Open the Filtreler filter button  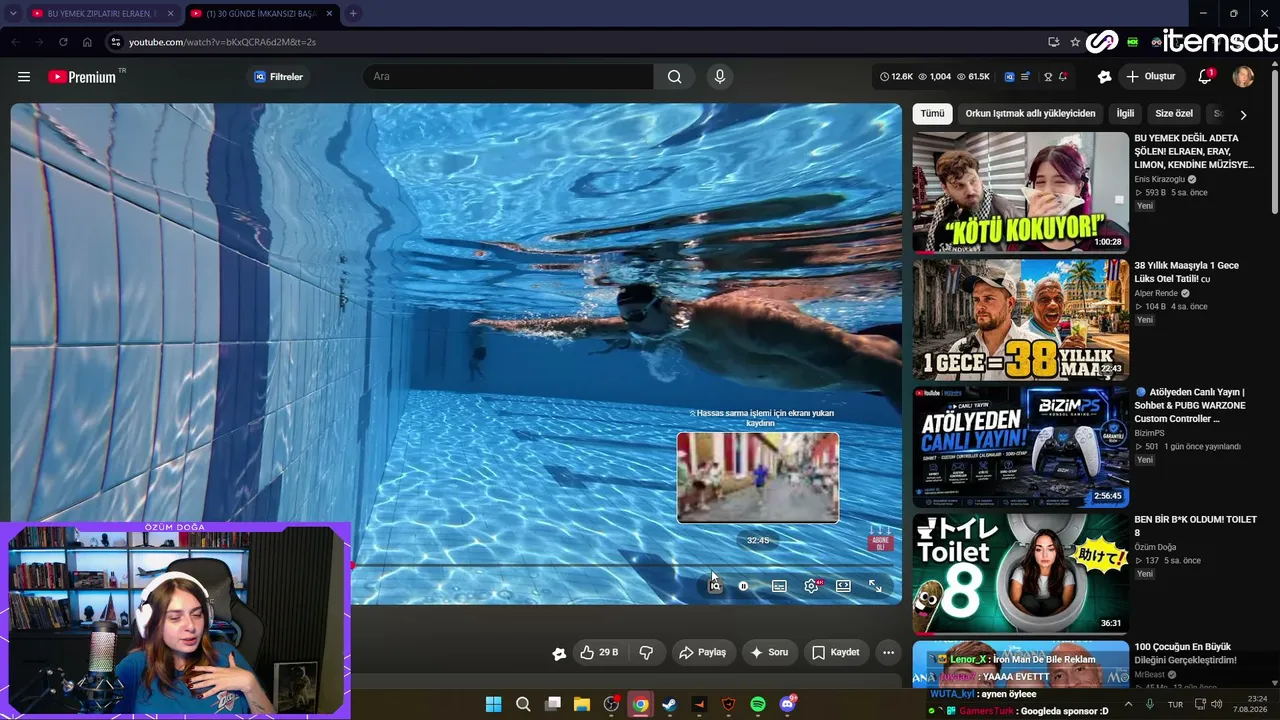[278, 77]
